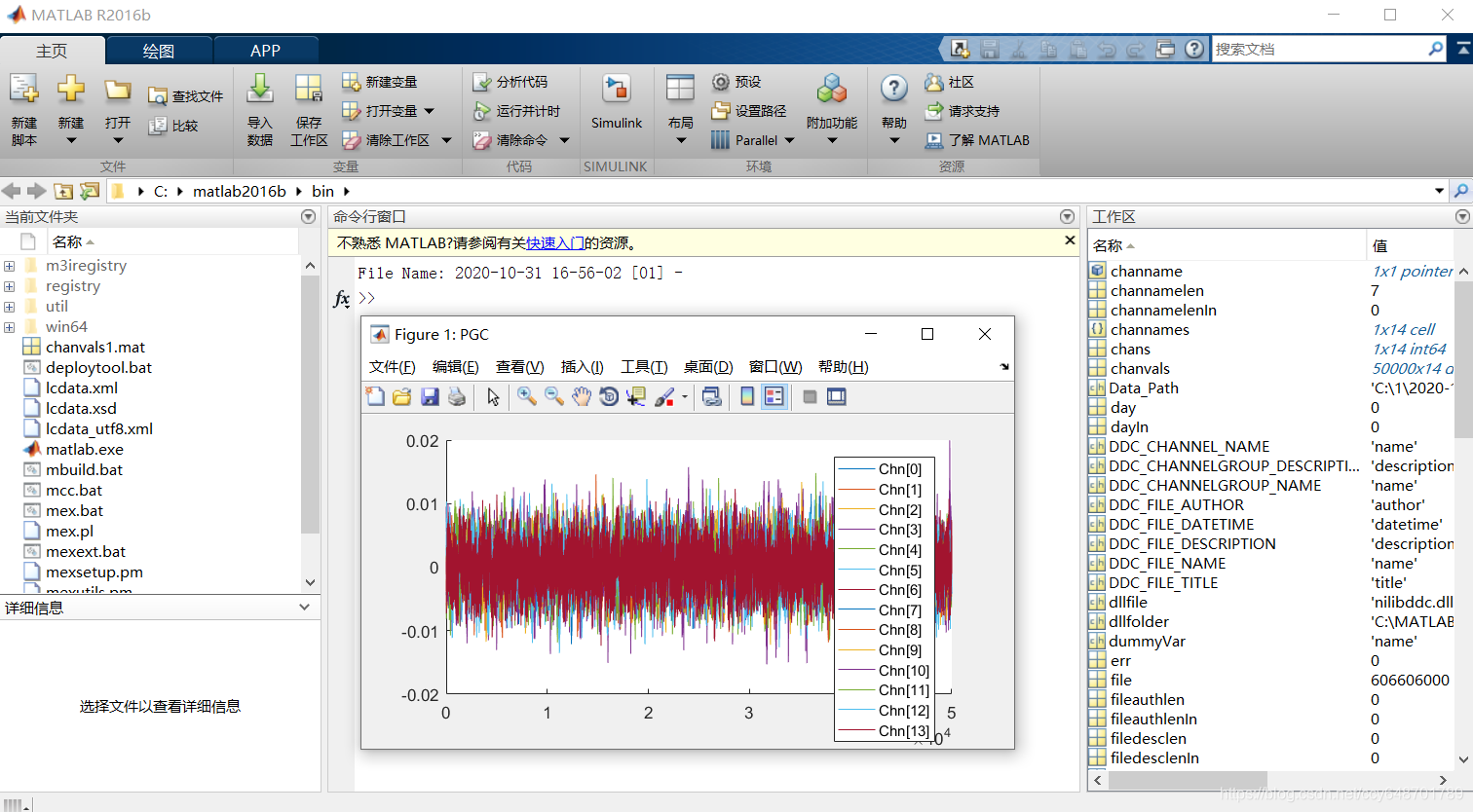Viewport: 1473px width, 812px height.
Task: Select the Zoom Out tool in Figure toolbar
Action: pyautogui.click(x=554, y=396)
